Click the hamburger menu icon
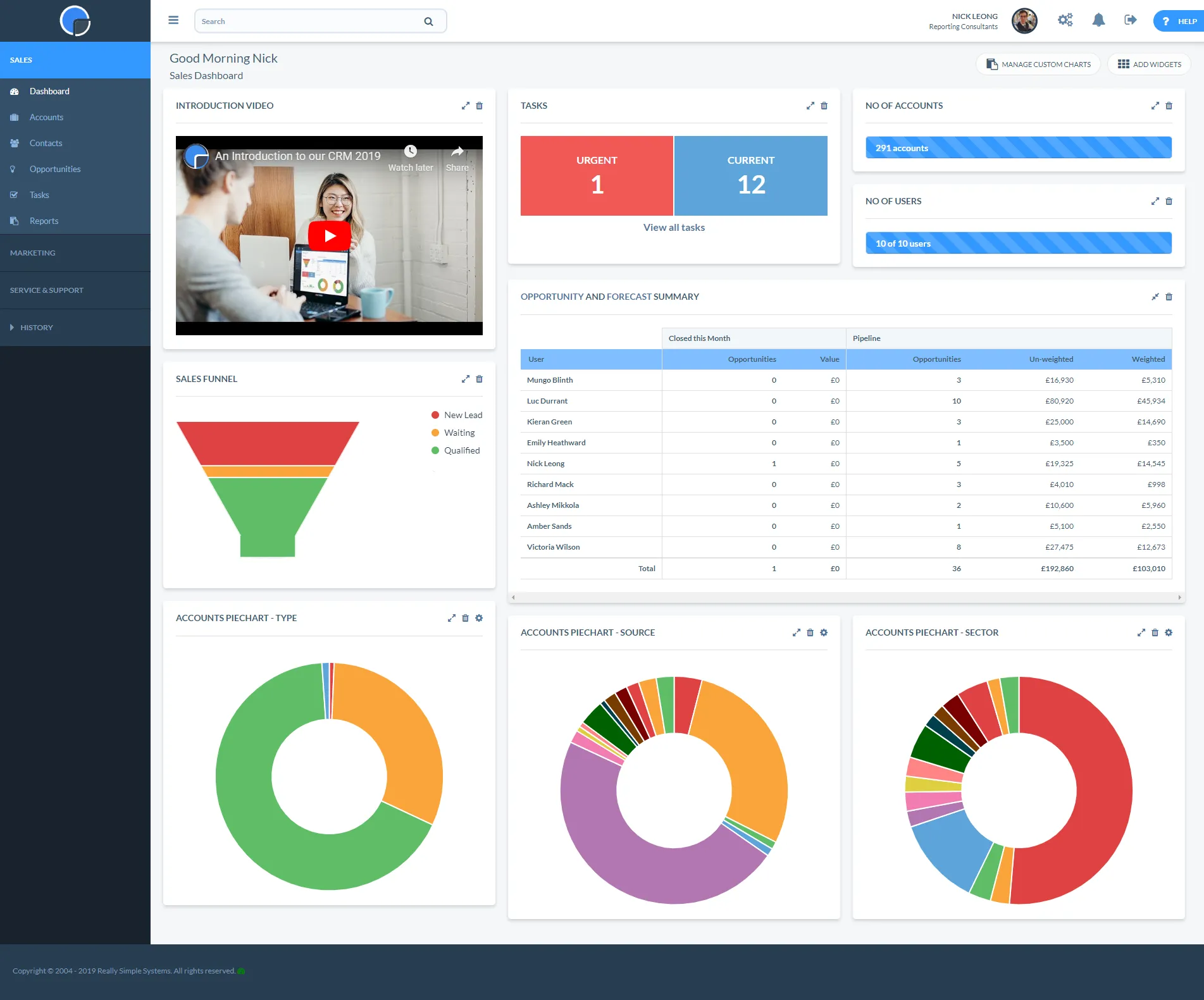Image resolution: width=1204 pixels, height=1000 pixels. tap(173, 21)
